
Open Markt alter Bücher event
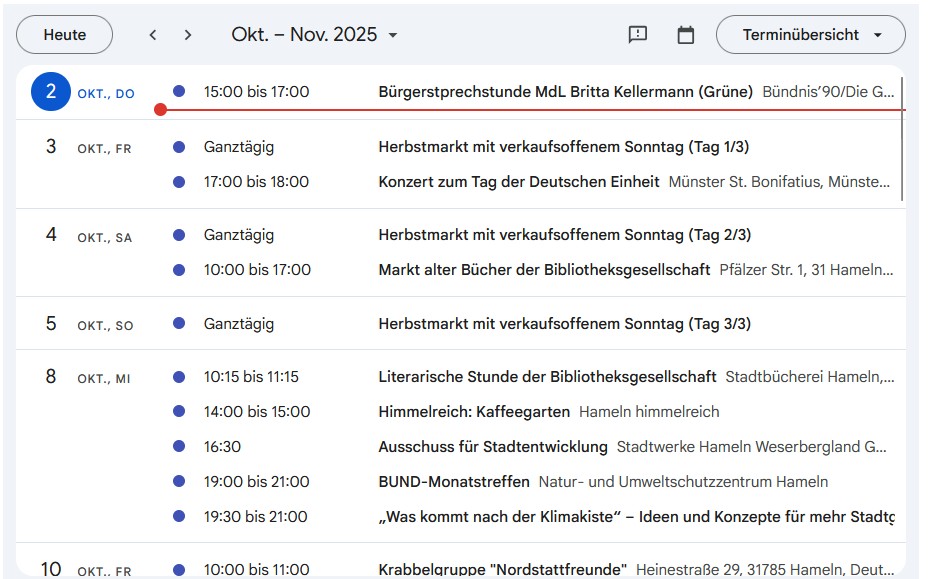click(x=544, y=270)
